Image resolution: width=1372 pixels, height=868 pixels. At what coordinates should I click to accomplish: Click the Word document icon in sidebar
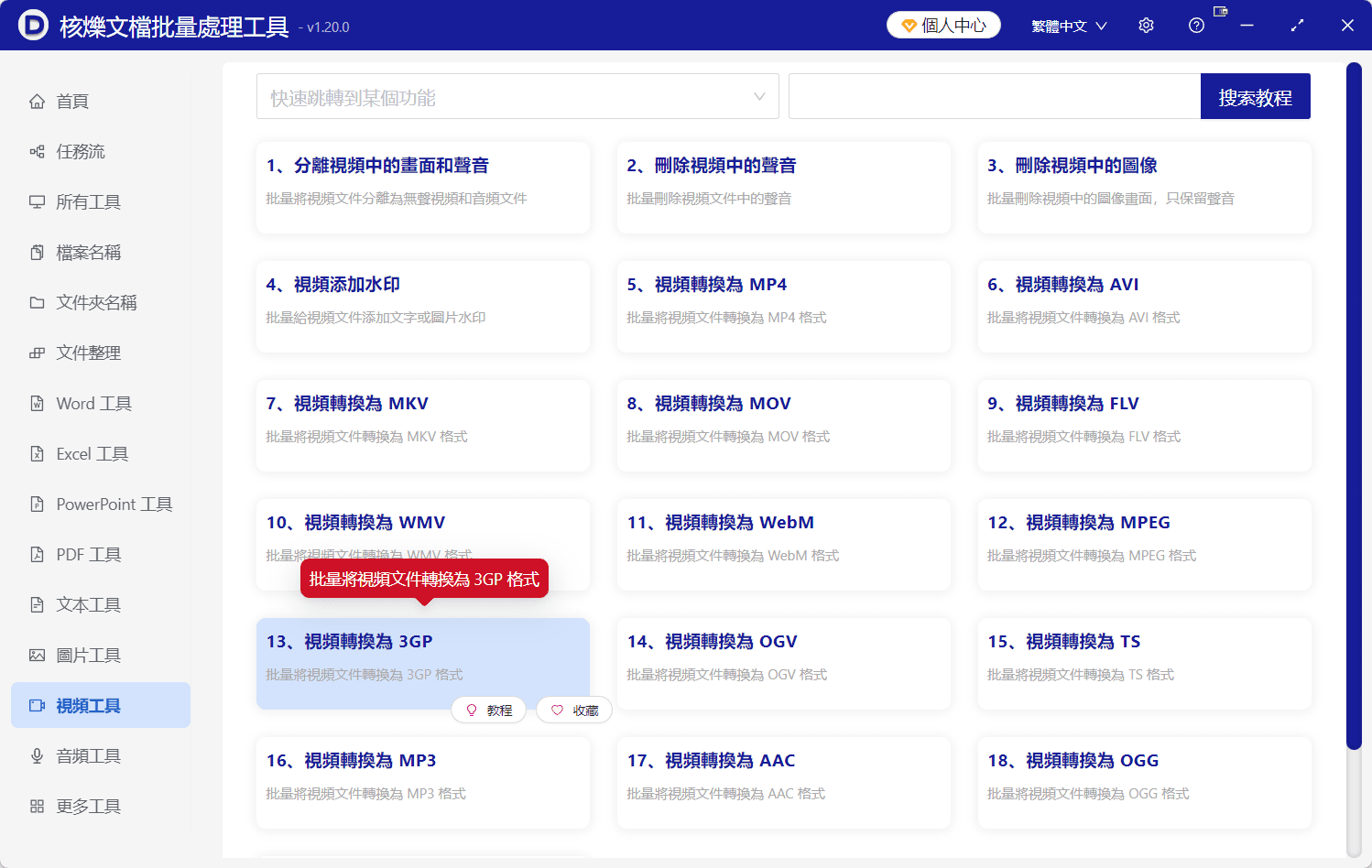37,403
